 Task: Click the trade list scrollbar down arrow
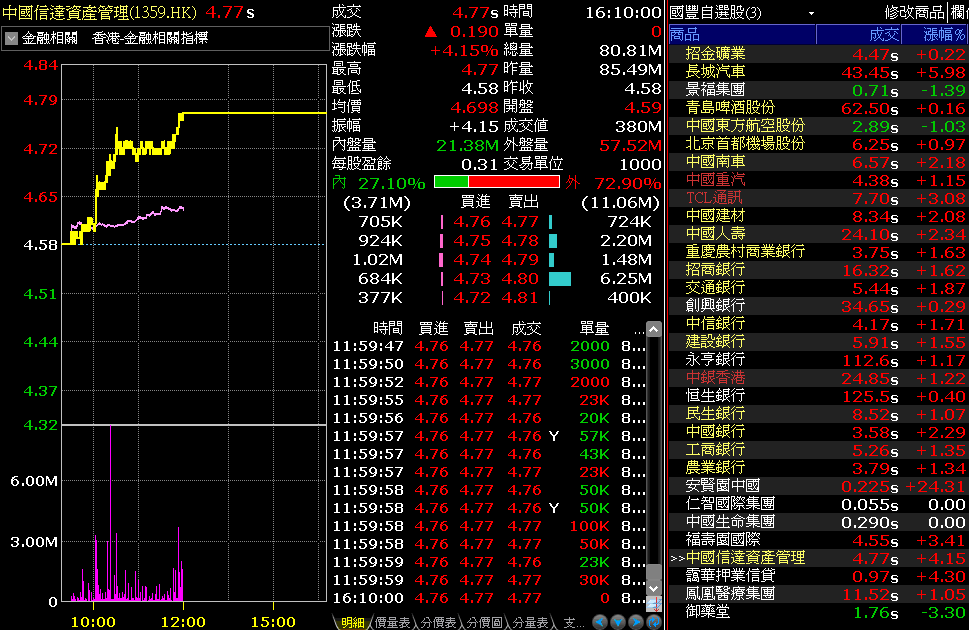(x=654, y=588)
